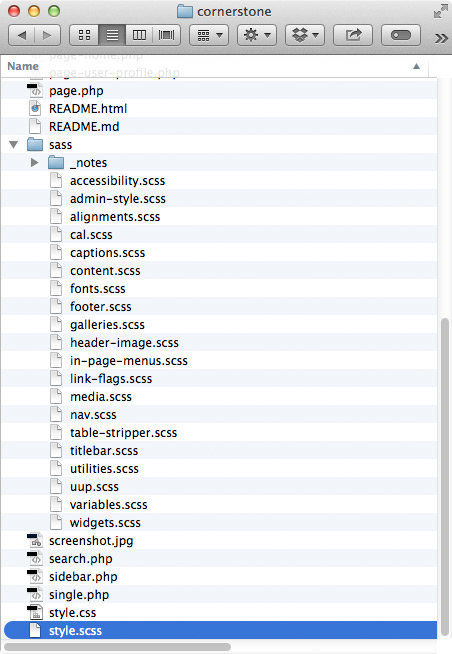Switch to column view
This screenshot has width=452, height=654.
pos(139,35)
